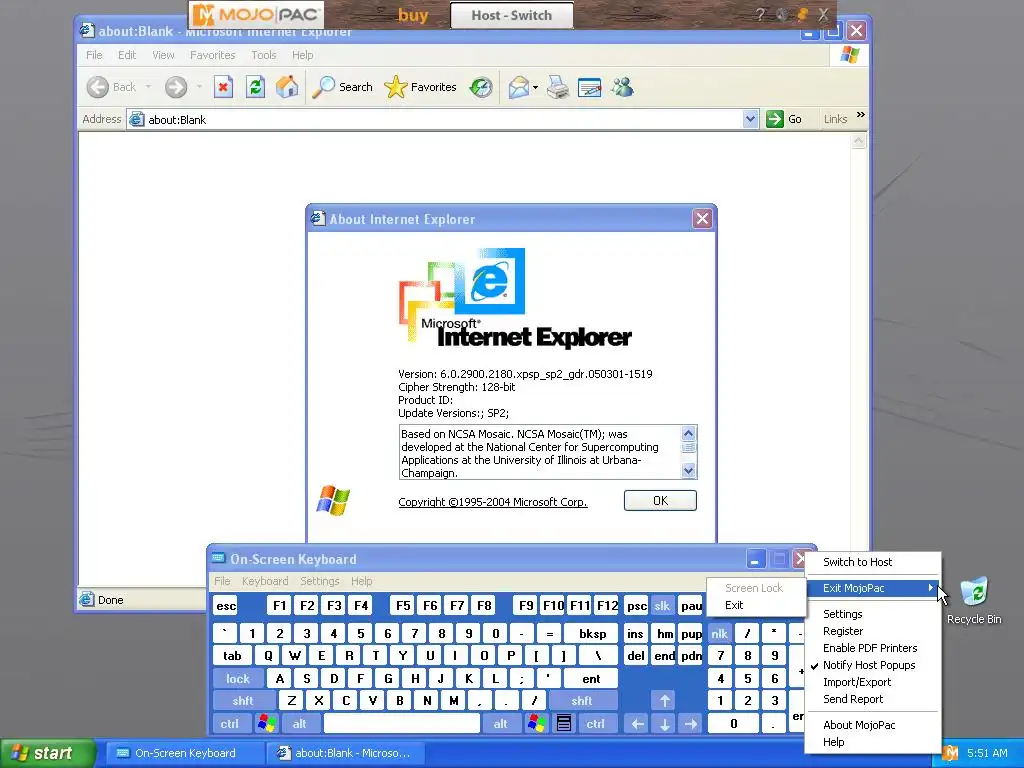Click MojoPac help question mark icon
This screenshot has width=1024, height=768.
coord(760,14)
